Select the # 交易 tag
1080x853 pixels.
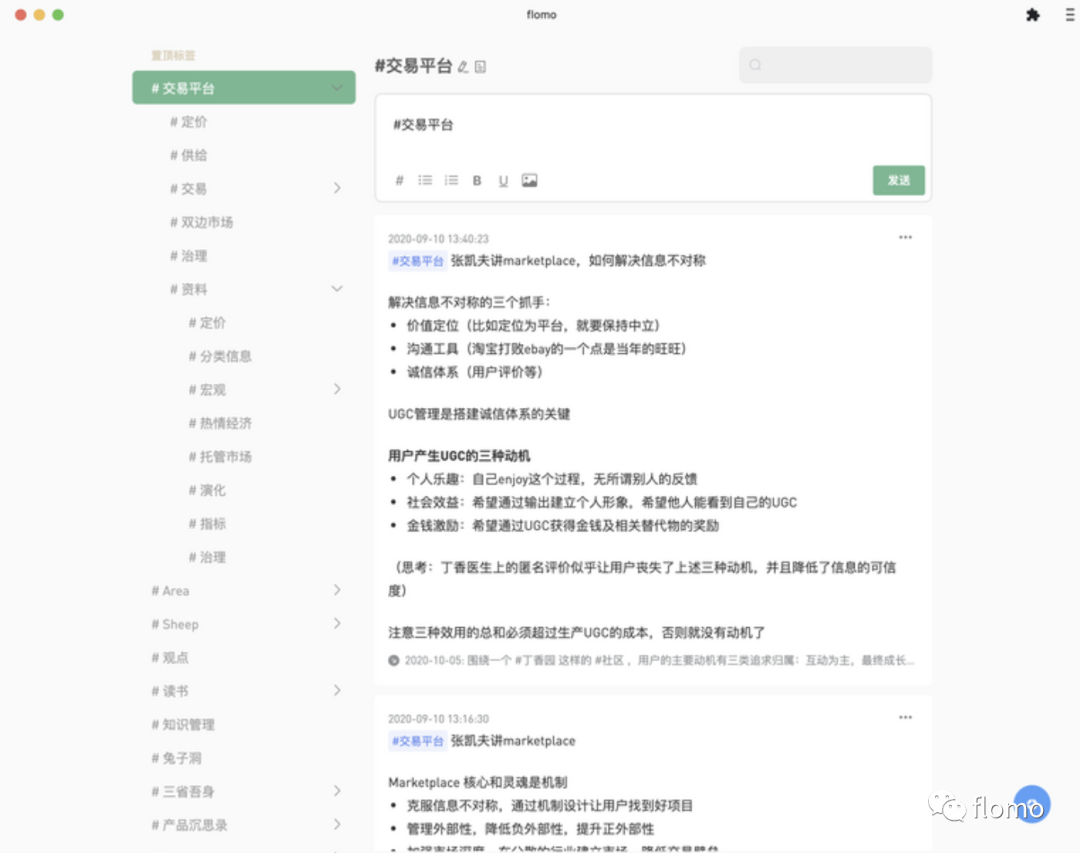[188, 189]
